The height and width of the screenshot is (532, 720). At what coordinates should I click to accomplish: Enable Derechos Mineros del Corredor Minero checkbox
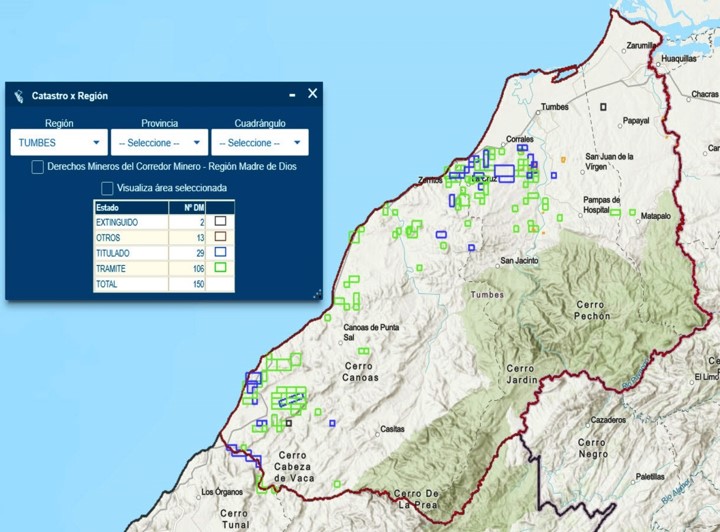(x=37, y=167)
